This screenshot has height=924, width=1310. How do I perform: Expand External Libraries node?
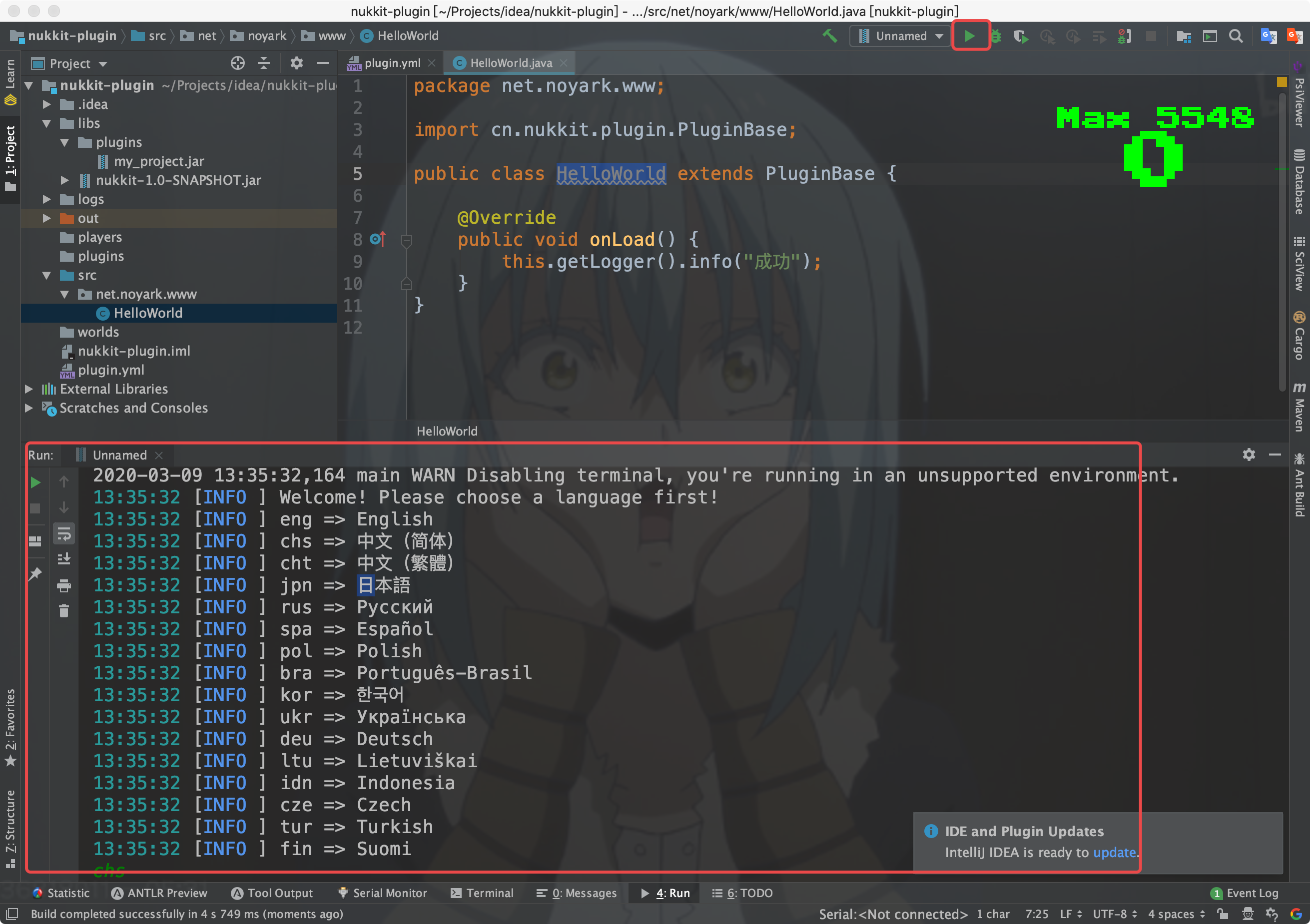tap(28, 389)
